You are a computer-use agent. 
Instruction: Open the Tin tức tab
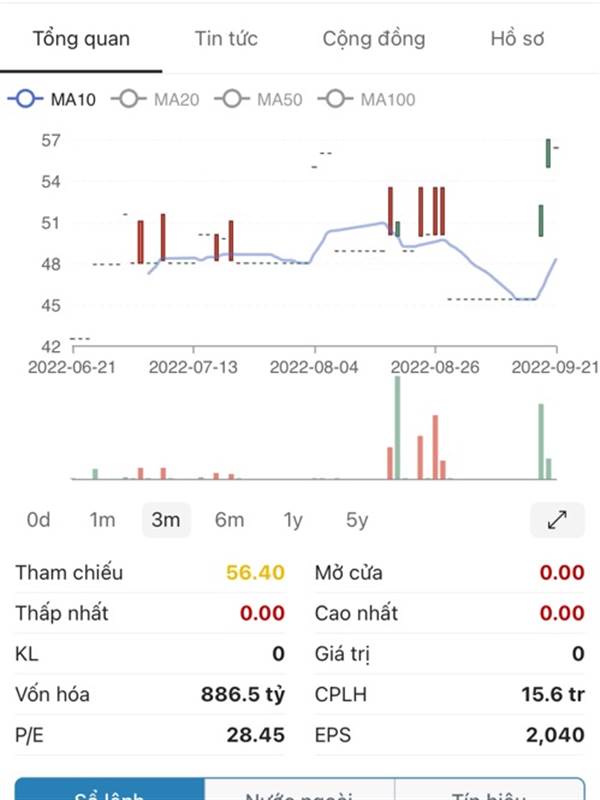coord(226,39)
